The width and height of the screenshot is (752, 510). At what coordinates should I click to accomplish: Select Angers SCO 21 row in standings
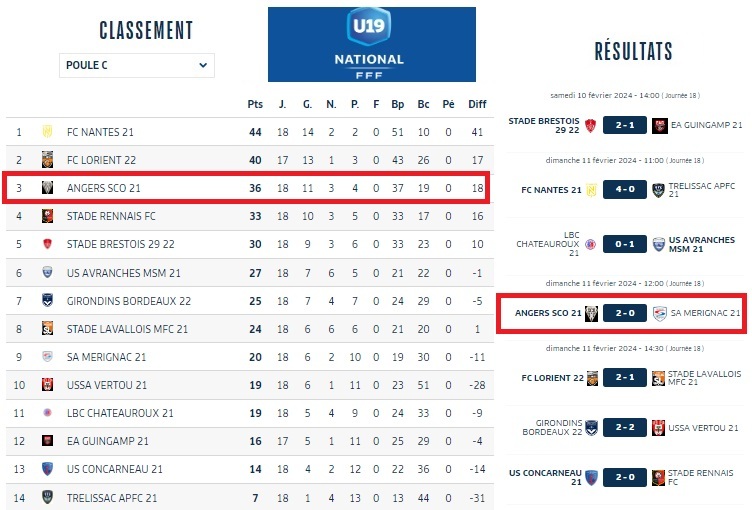click(x=103, y=187)
